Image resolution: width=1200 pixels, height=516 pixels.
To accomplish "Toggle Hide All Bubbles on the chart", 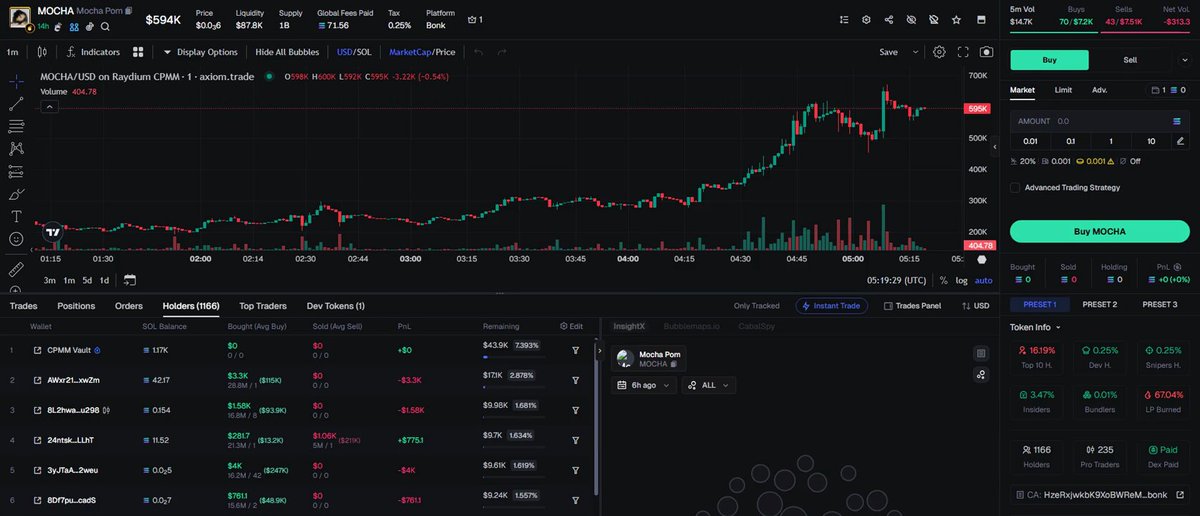I will point(287,52).
